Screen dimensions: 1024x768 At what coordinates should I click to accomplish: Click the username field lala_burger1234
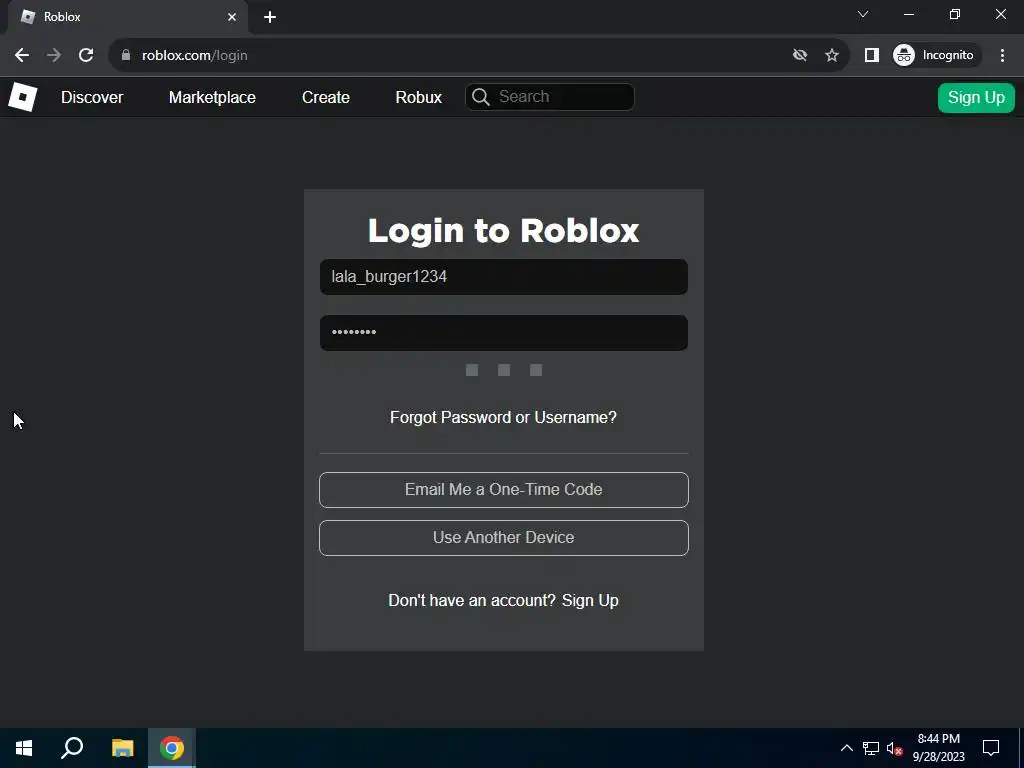tap(504, 277)
